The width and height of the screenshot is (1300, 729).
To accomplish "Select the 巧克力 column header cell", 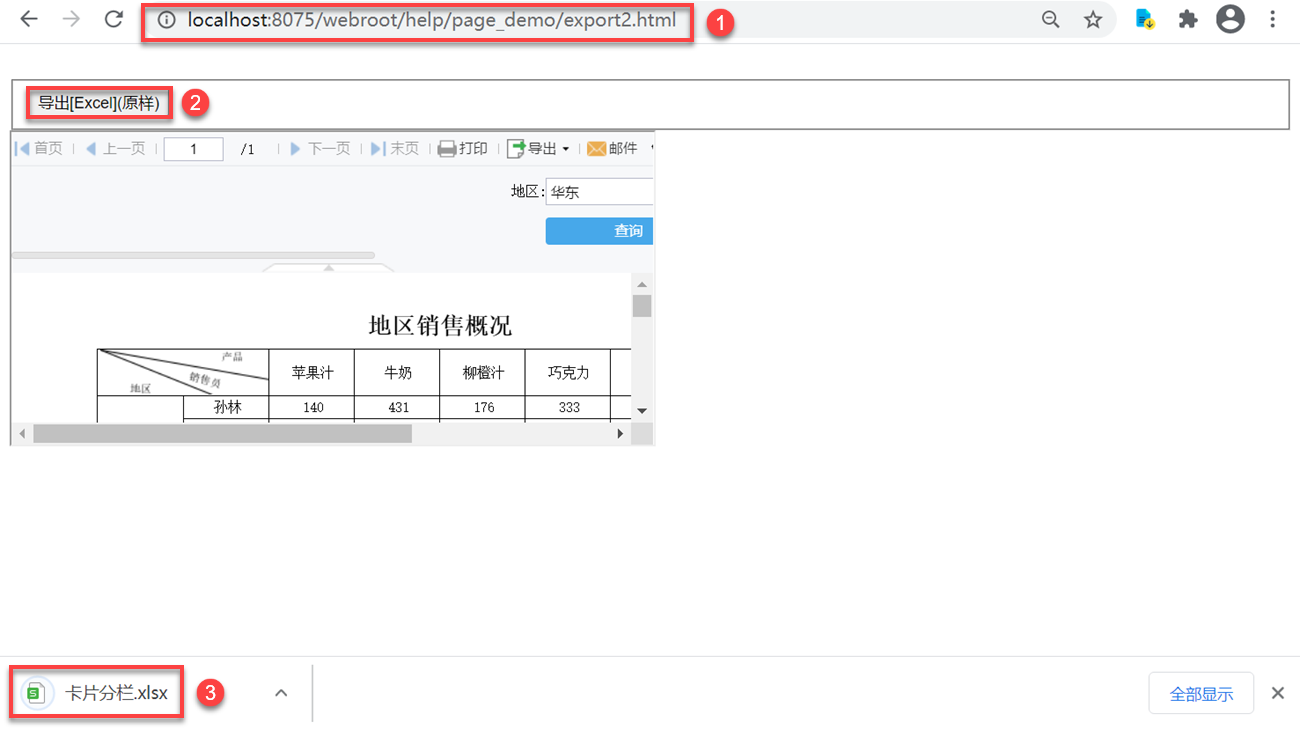I will [x=568, y=373].
